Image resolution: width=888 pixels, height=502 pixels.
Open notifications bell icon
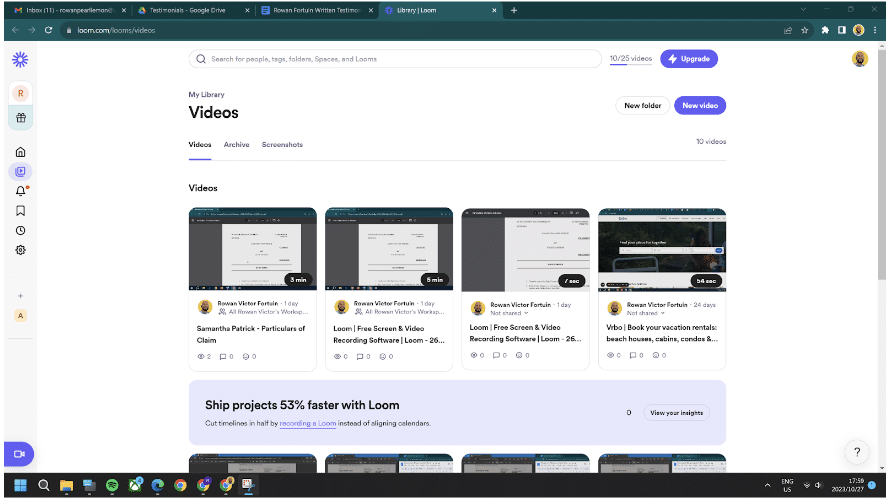(x=20, y=191)
